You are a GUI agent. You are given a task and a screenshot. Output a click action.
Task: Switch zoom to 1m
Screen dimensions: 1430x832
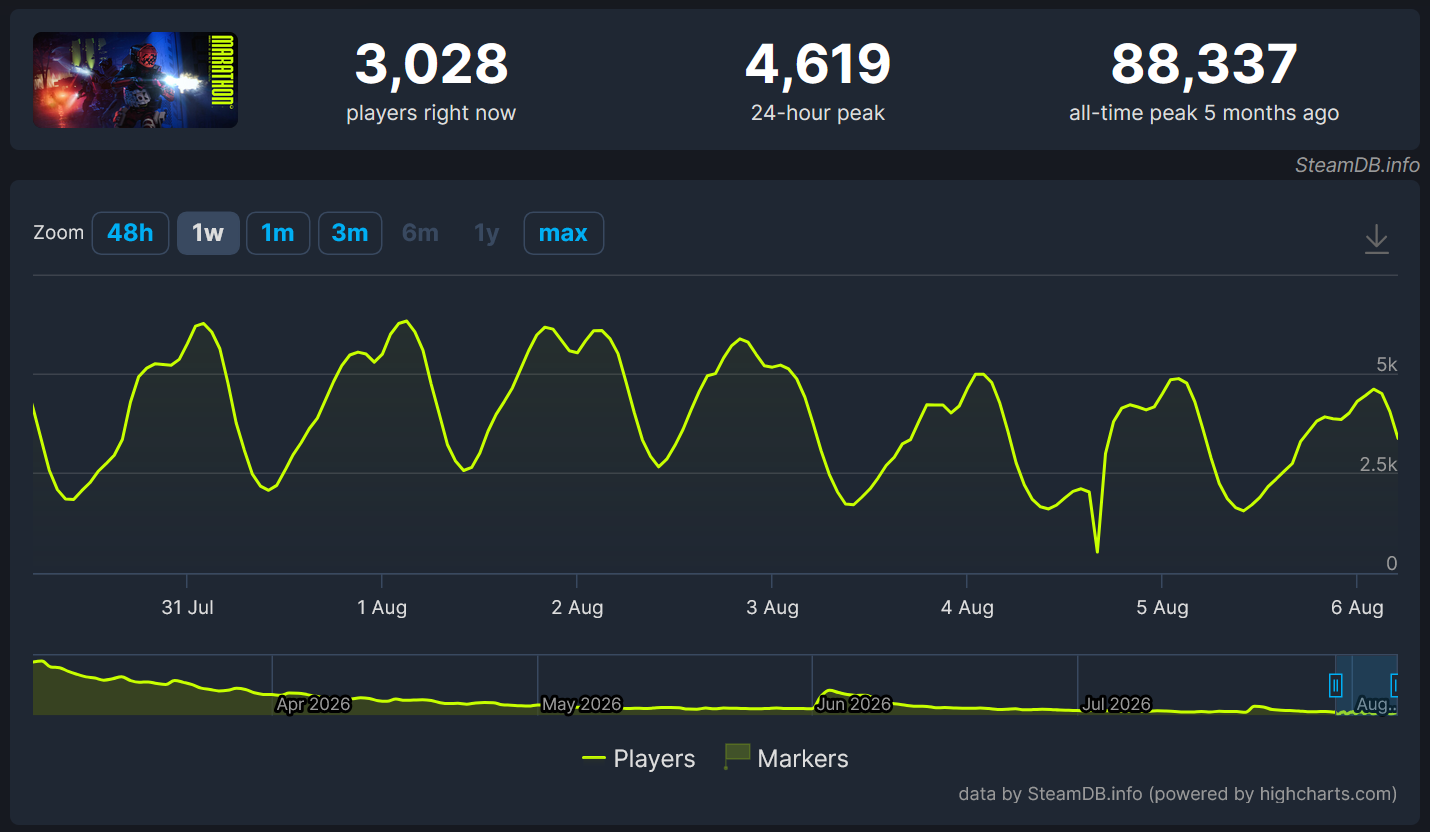point(278,233)
